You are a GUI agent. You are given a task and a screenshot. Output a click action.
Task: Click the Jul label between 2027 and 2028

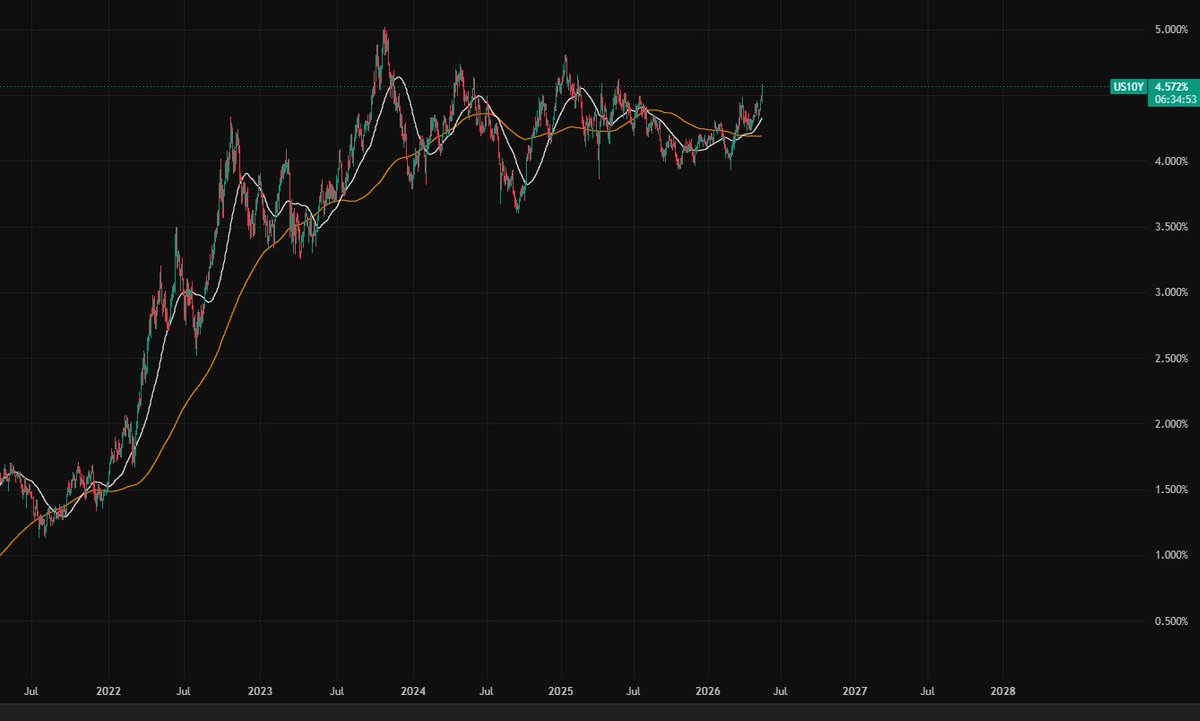coord(928,690)
